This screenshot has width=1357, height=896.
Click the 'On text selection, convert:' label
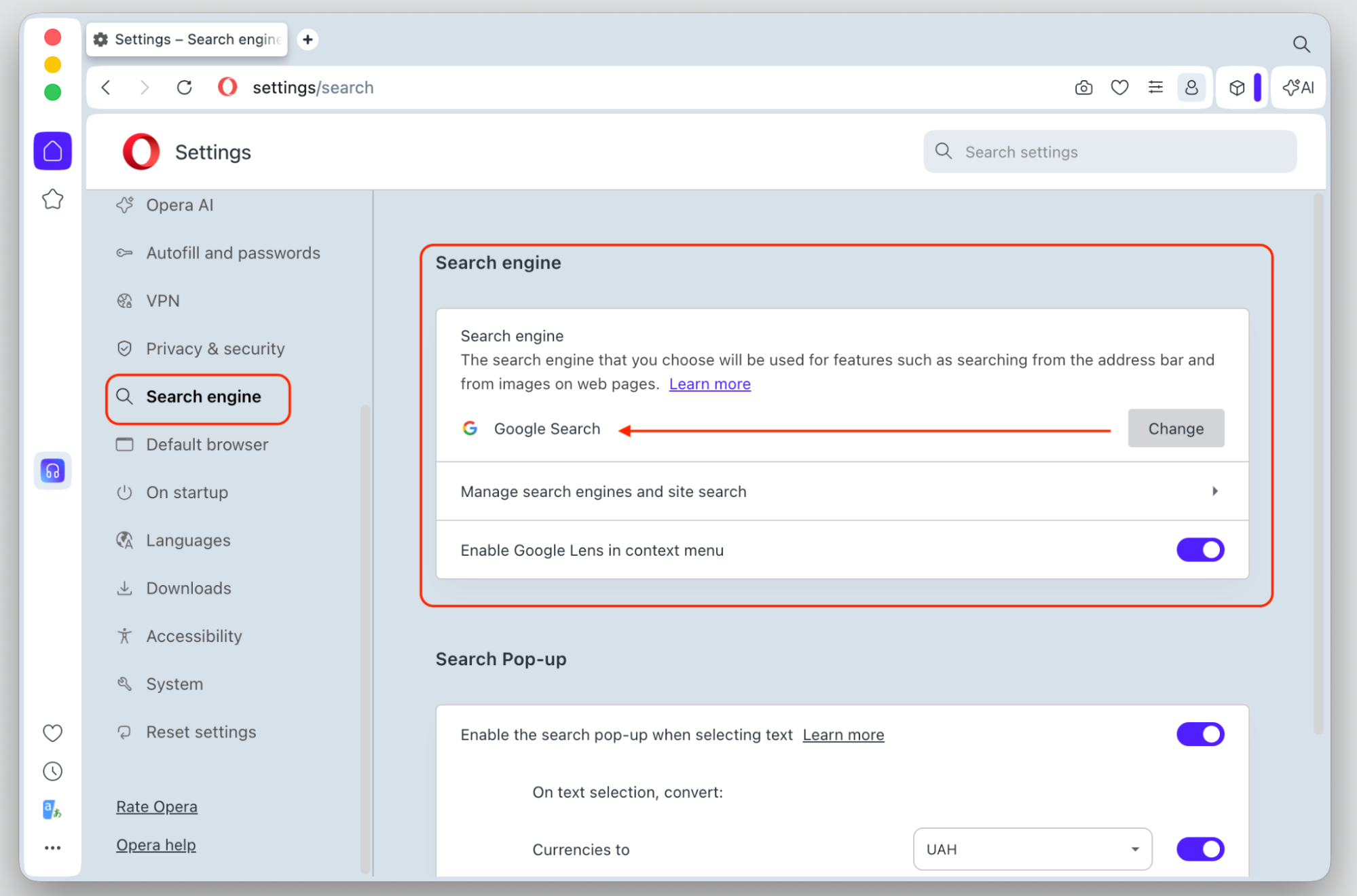(627, 792)
